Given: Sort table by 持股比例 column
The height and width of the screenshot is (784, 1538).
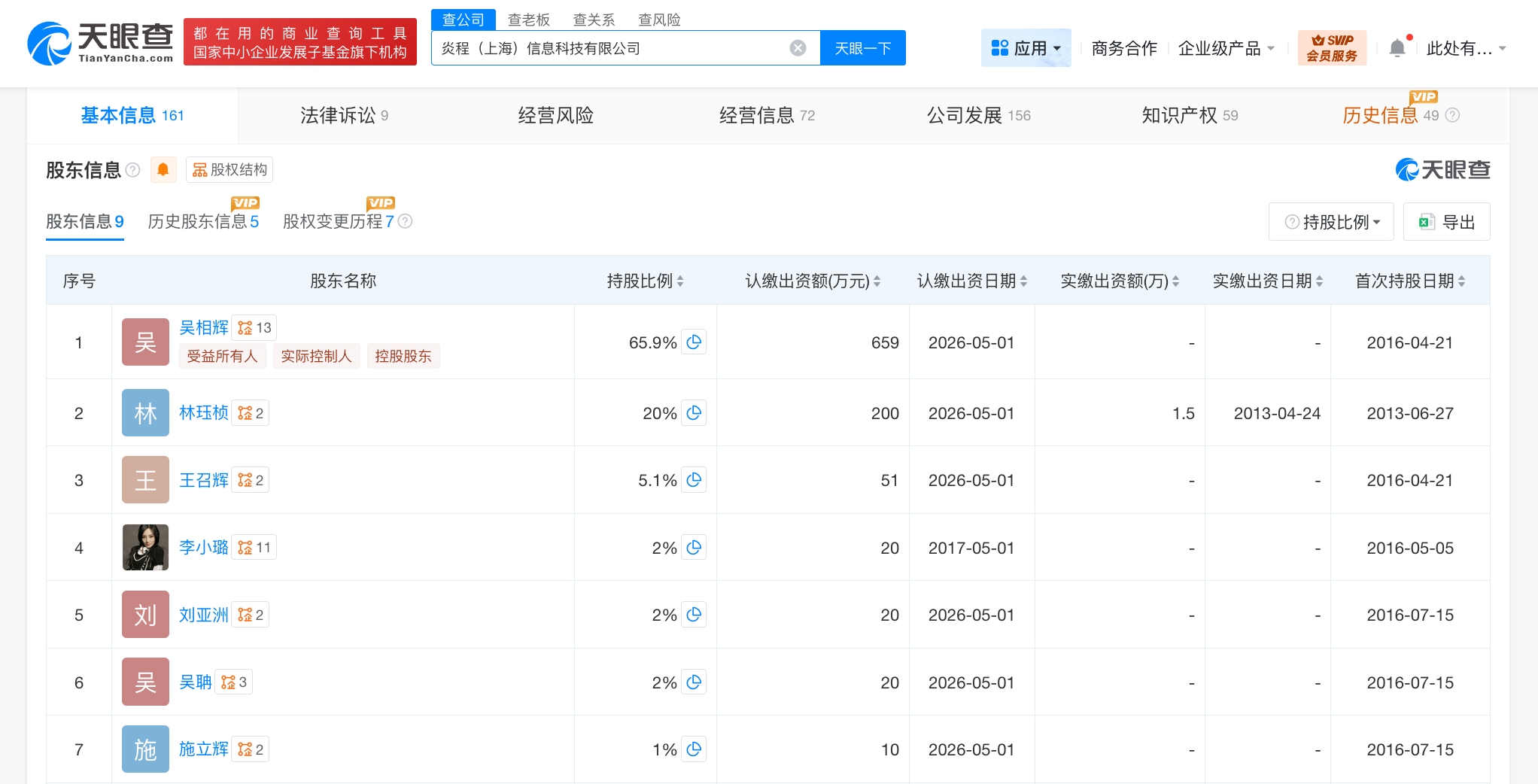Looking at the screenshot, I should [645, 281].
